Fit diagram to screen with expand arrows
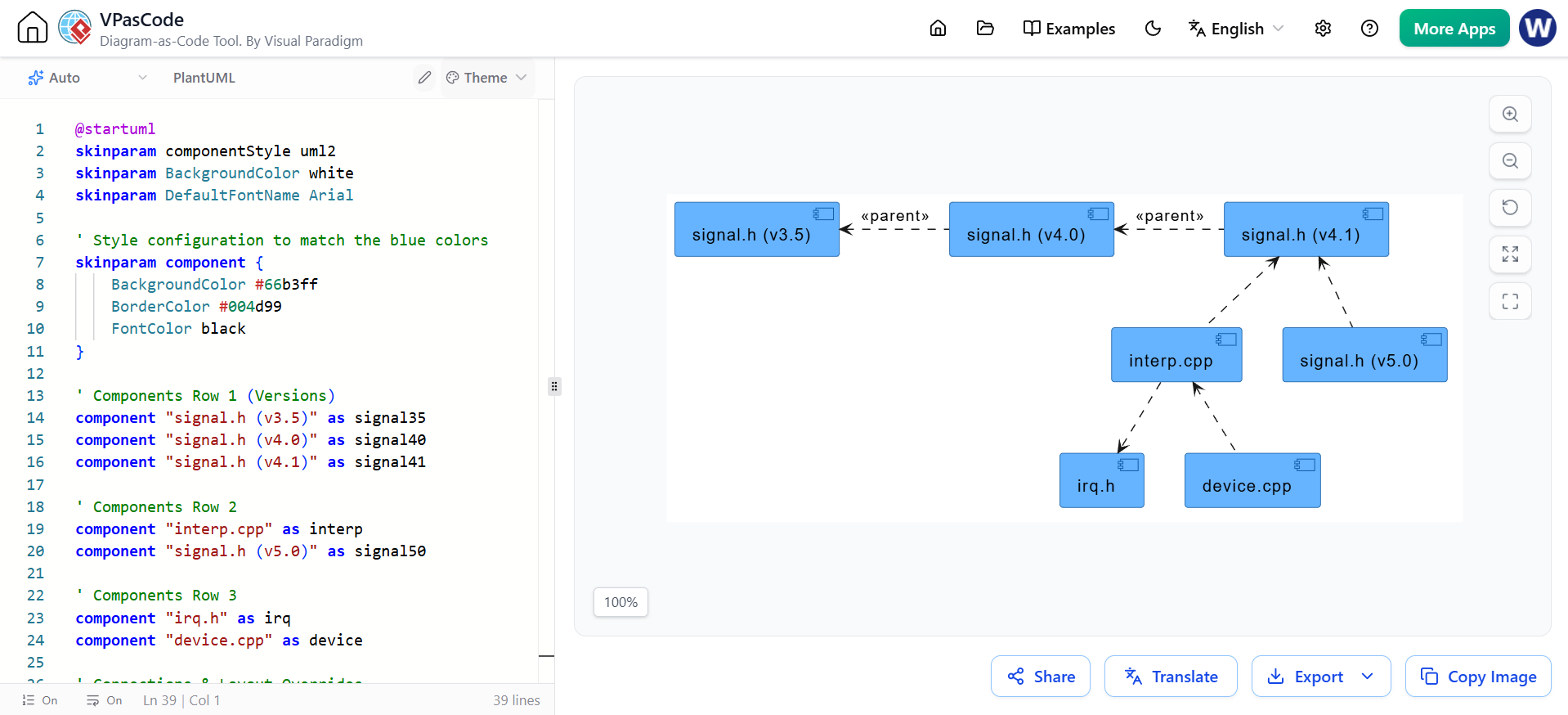This screenshot has height=715, width=1568. [x=1510, y=254]
